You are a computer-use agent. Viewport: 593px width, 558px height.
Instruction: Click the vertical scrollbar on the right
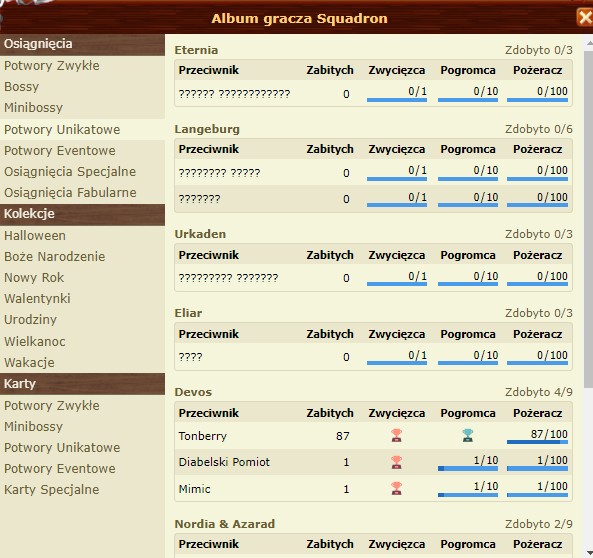588,219
